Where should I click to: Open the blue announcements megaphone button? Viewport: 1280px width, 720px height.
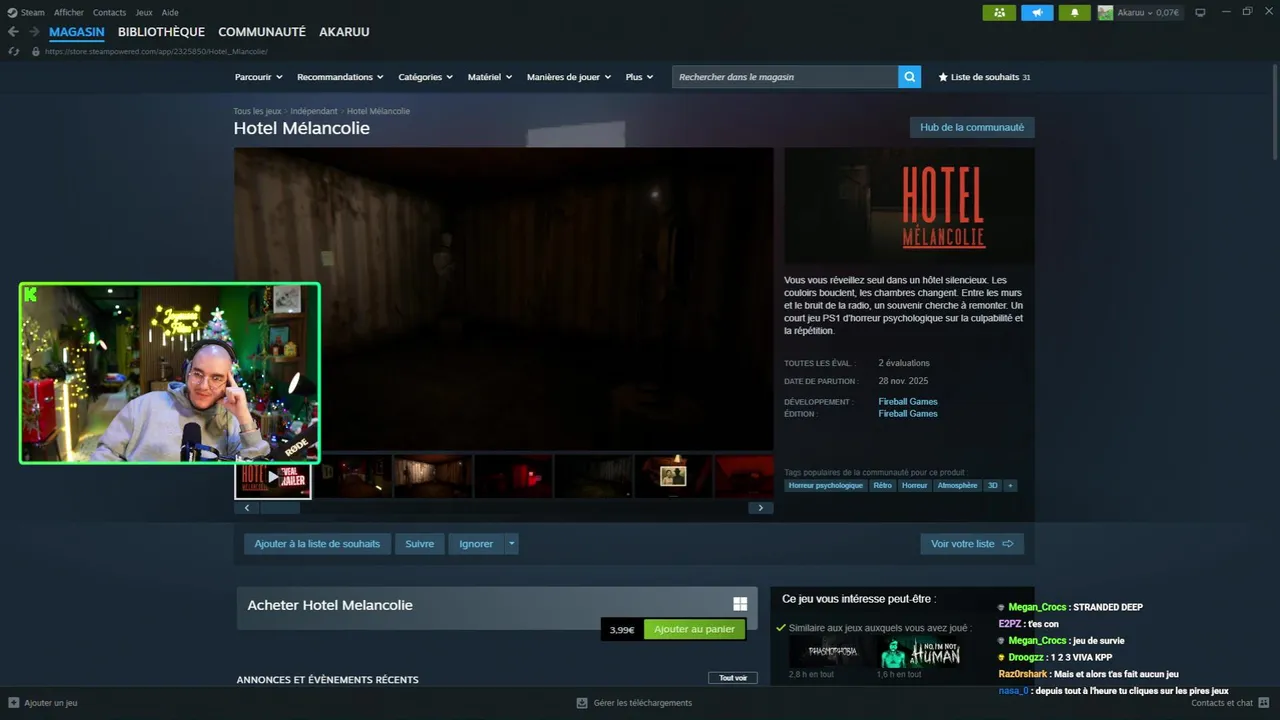click(1037, 13)
